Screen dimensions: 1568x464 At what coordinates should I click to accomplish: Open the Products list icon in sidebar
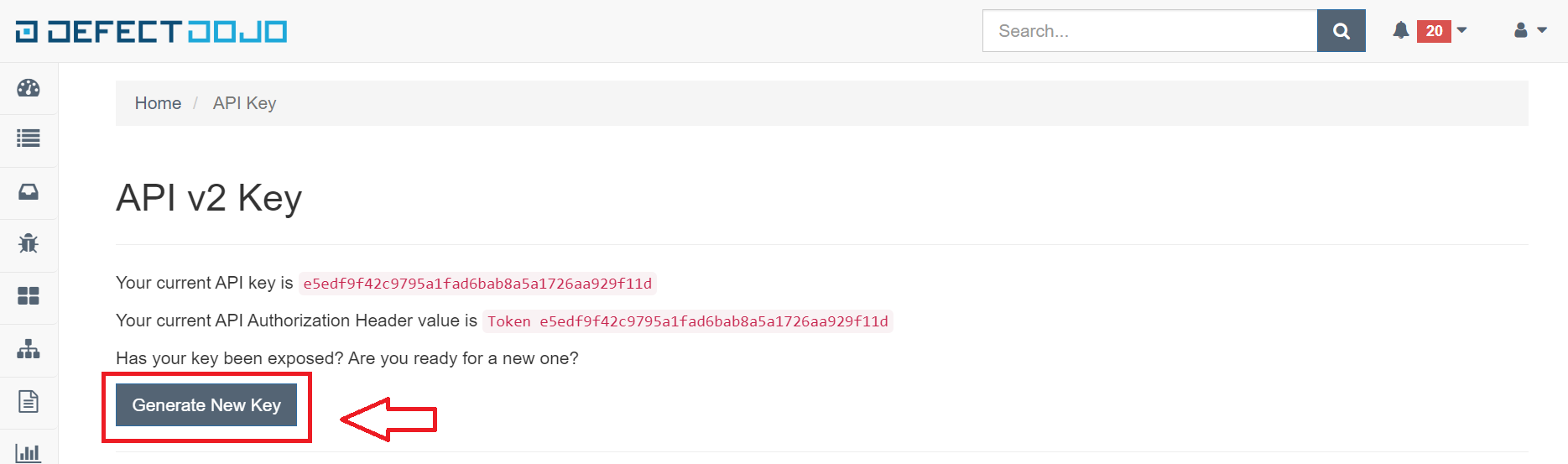click(x=29, y=138)
